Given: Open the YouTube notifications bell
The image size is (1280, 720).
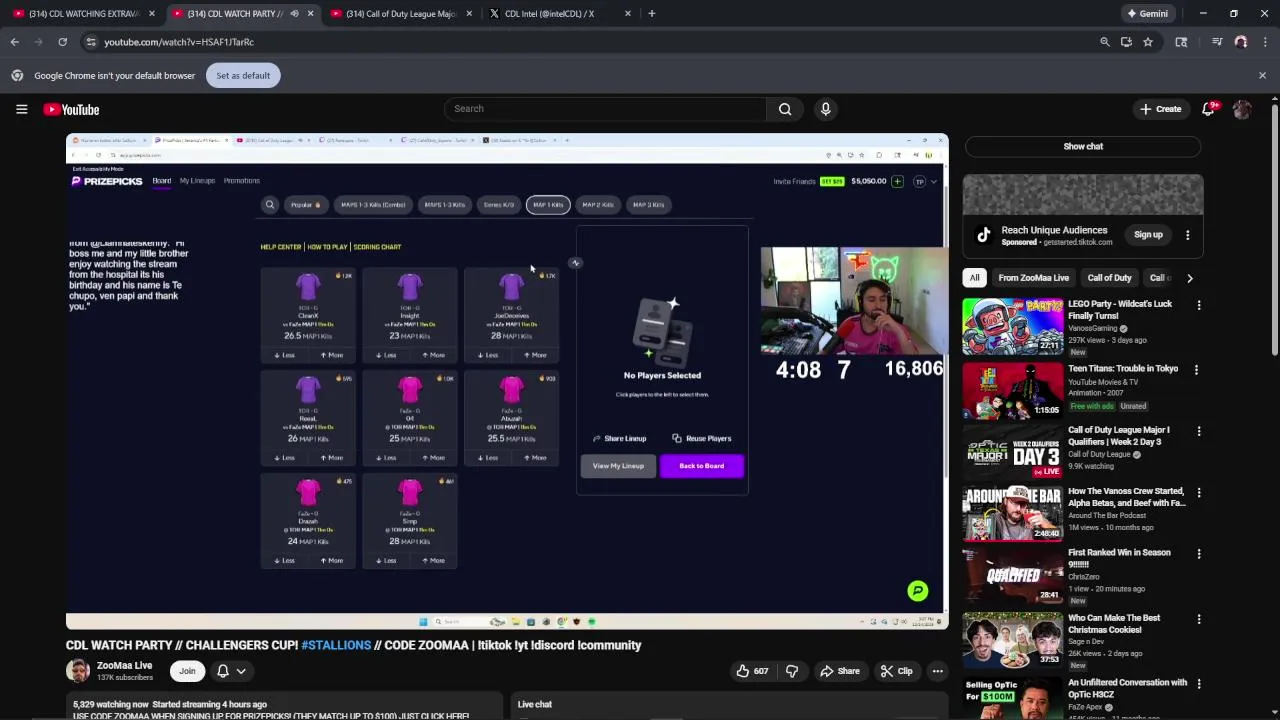Looking at the screenshot, I should 1209,109.
